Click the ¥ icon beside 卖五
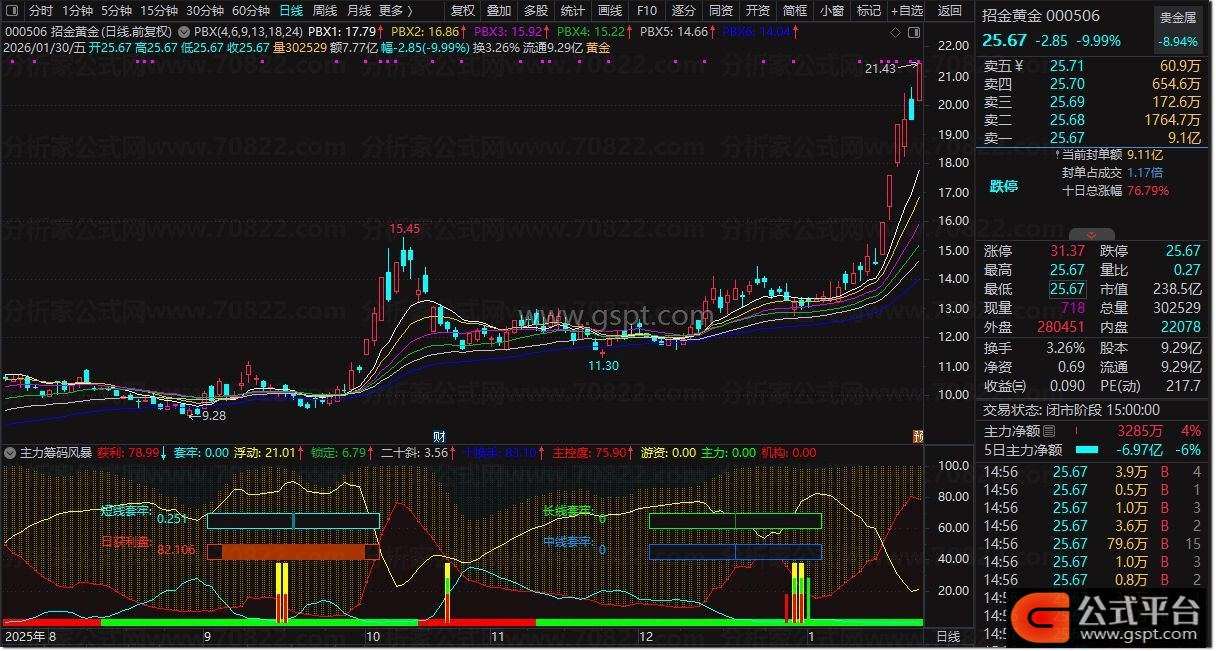 (x=1018, y=66)
